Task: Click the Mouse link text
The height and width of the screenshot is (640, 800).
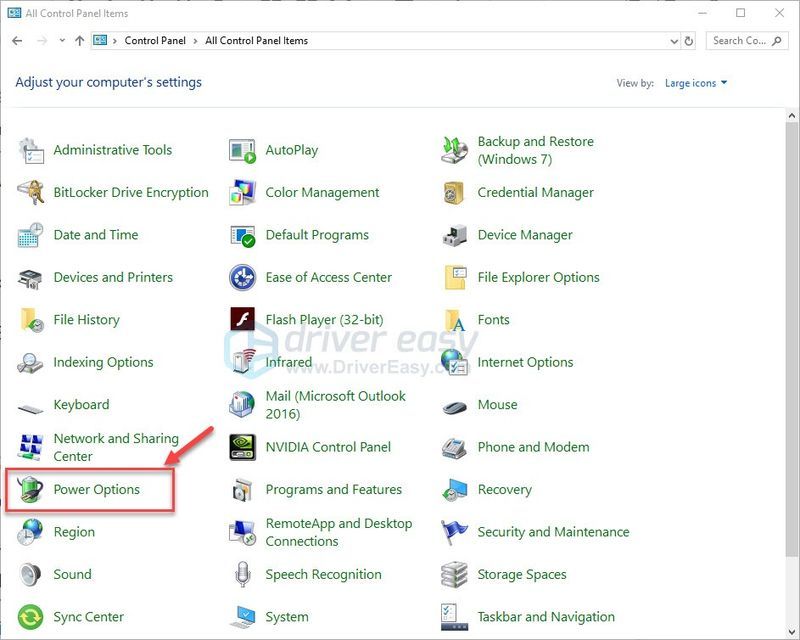Action: pyautogui.click(x=497, y=404)
